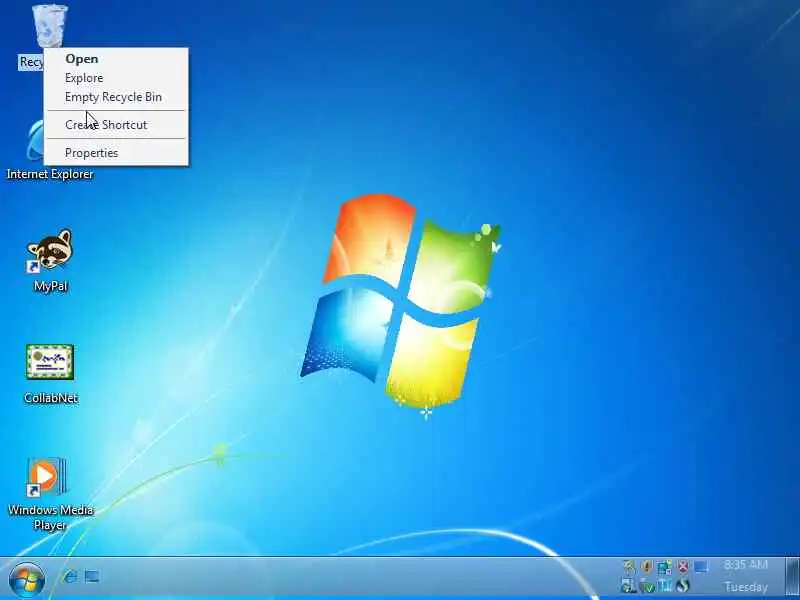Click Empty Recycle Bin menu entry
Image resolution: width=800 pixels, height=600 pixels.
click(116, 97)
